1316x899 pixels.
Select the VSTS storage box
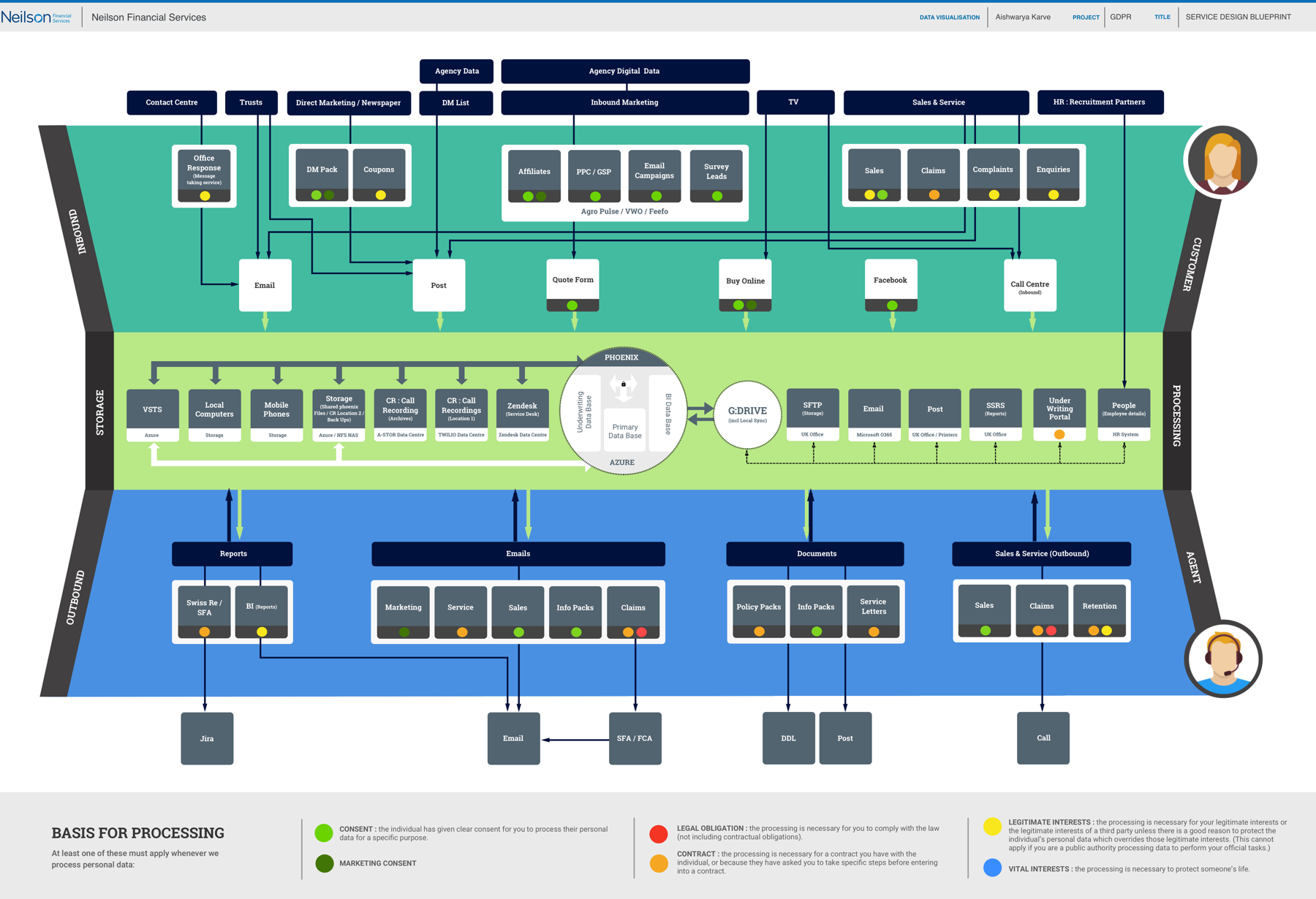(152, 415)
